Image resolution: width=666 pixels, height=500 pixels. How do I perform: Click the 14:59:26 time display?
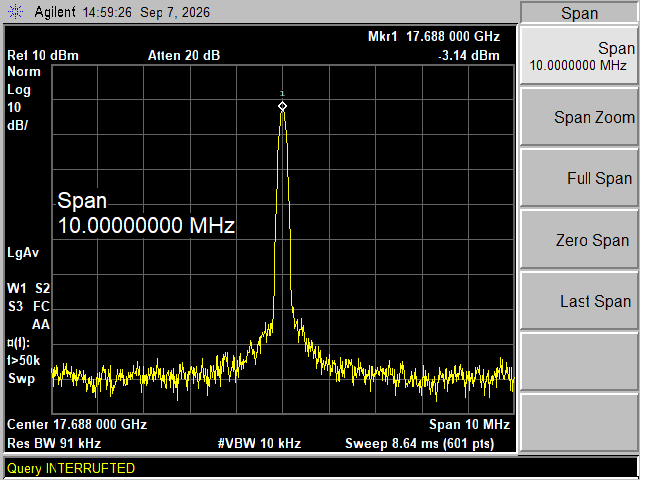(x=107, y=12)
